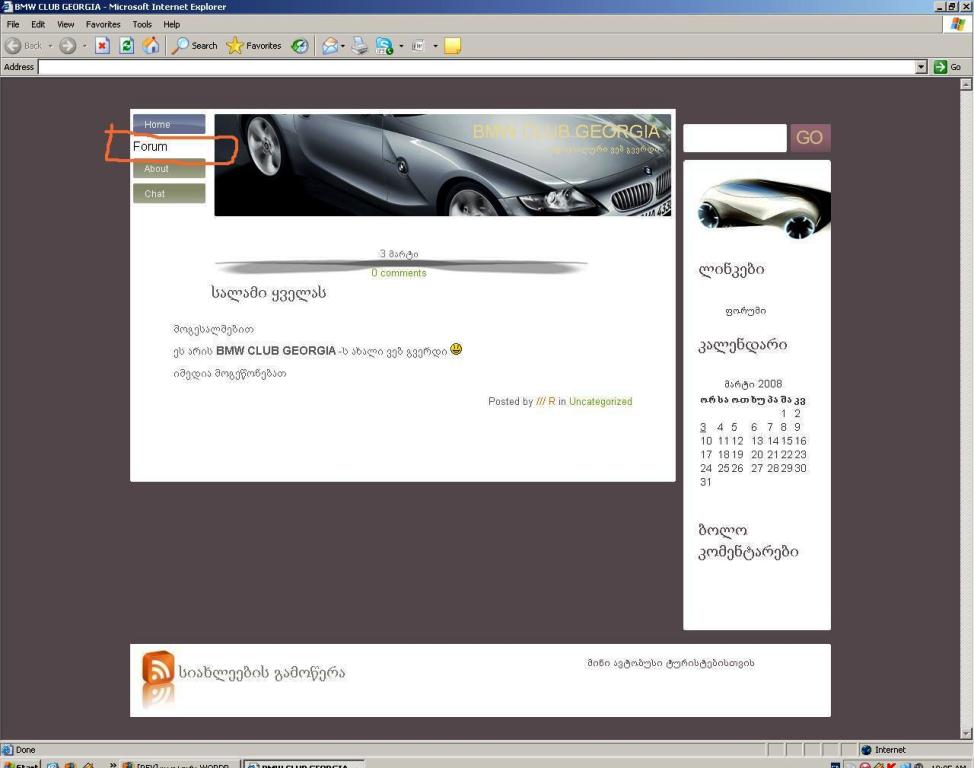974x768 pixels.
Task: Expand the Address bar dropdown
Action: click(x=921, y=67)
